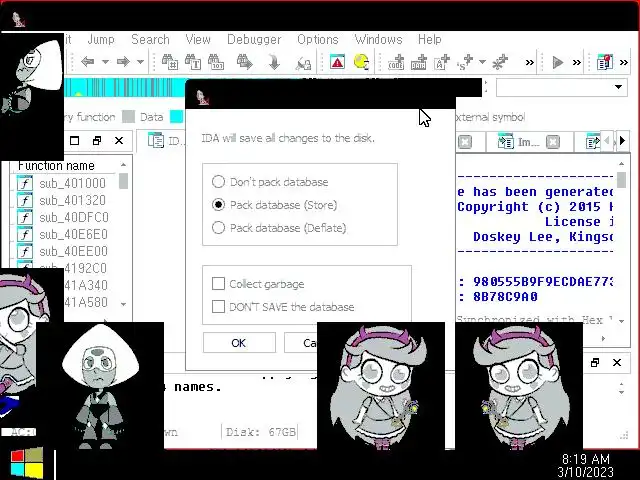
Task: Open forward arrow history dropdown
Action: click(x=140, y=62)
